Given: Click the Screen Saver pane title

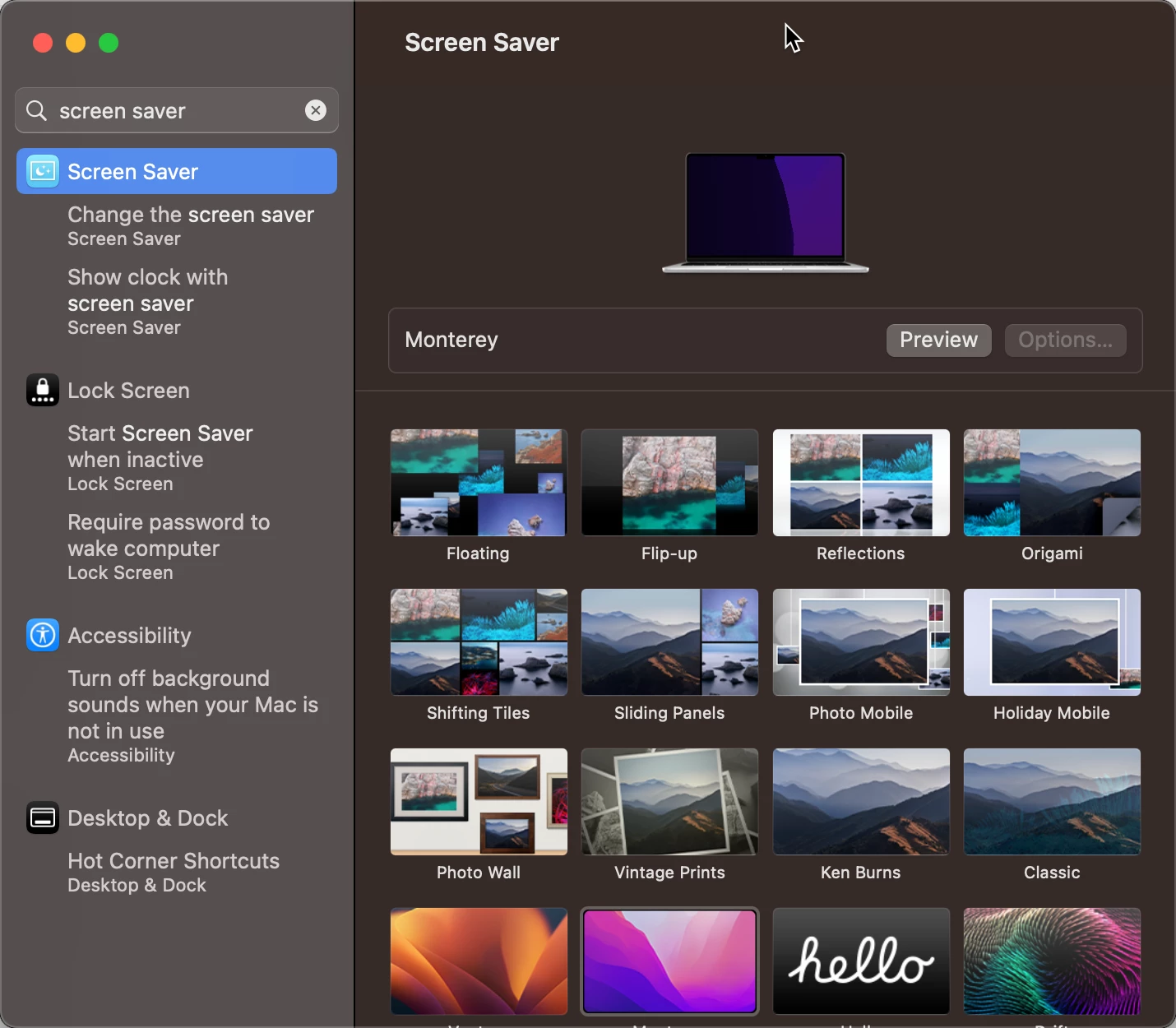Looking at the screenshot, I should [482, 42].
